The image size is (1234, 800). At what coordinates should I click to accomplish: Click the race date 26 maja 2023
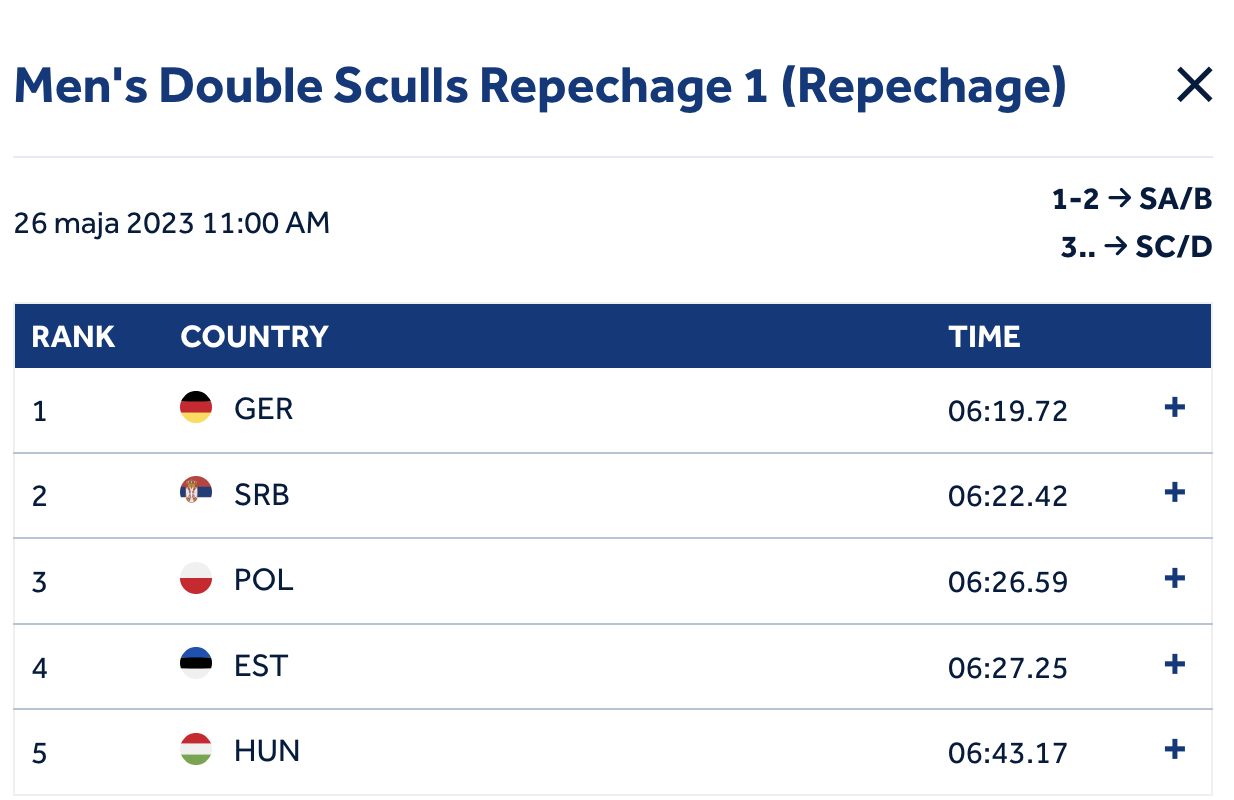coord(104,223)
